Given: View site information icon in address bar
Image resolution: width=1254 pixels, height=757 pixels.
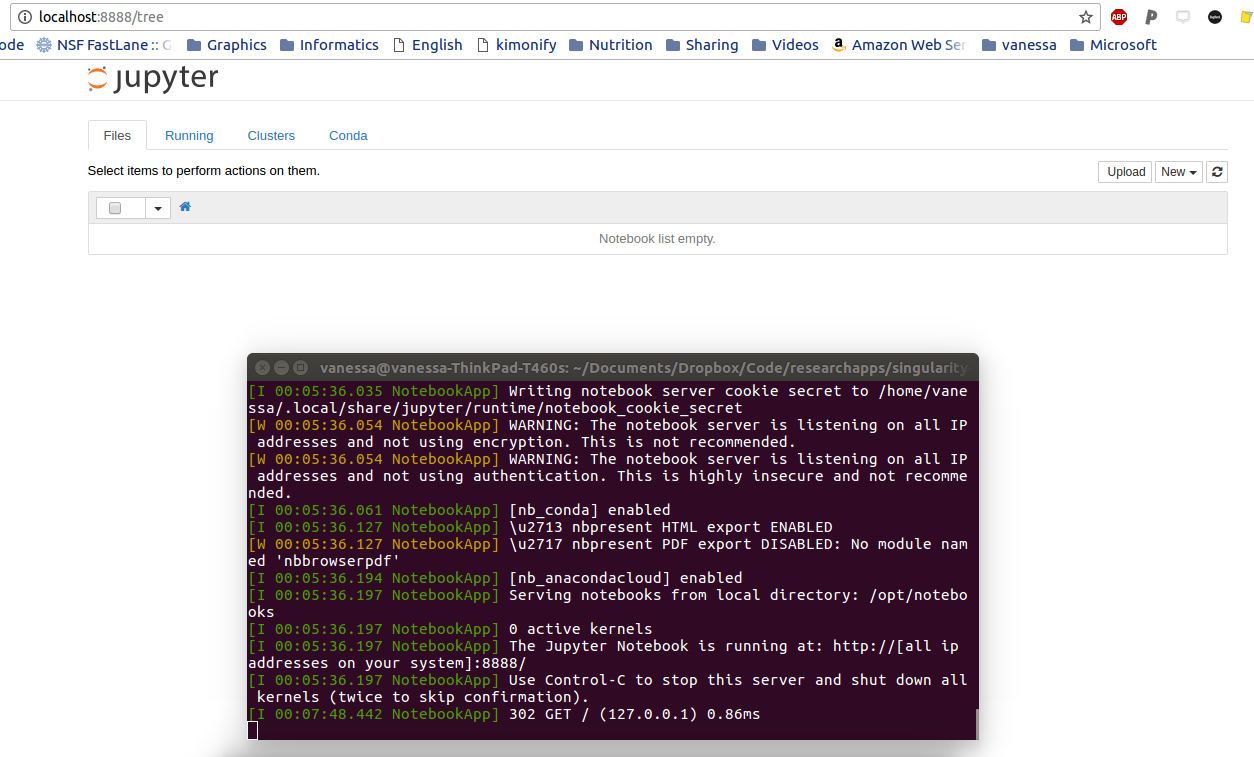Looking at the screenshot, I should pos(25,17).
